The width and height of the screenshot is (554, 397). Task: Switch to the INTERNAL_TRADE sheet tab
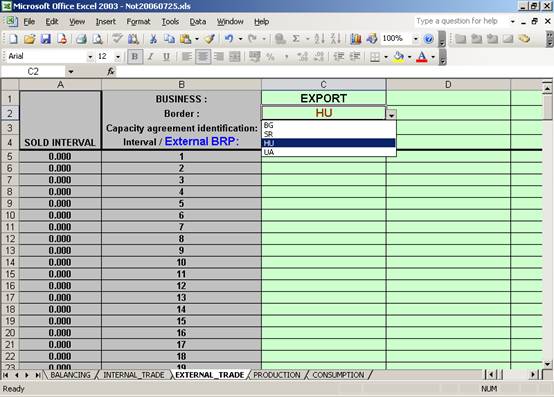[x=134, y=375]
